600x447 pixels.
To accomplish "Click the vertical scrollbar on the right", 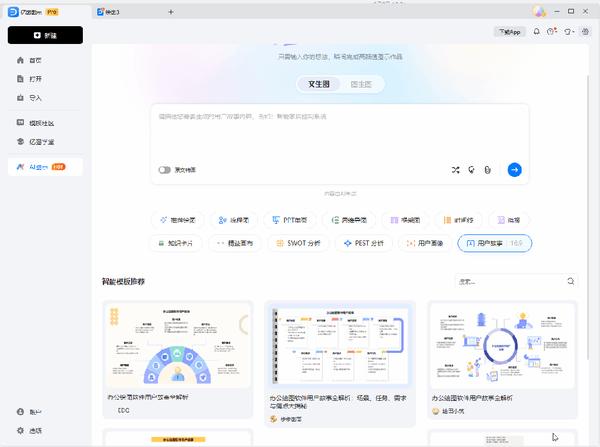I will coord(589,218).
